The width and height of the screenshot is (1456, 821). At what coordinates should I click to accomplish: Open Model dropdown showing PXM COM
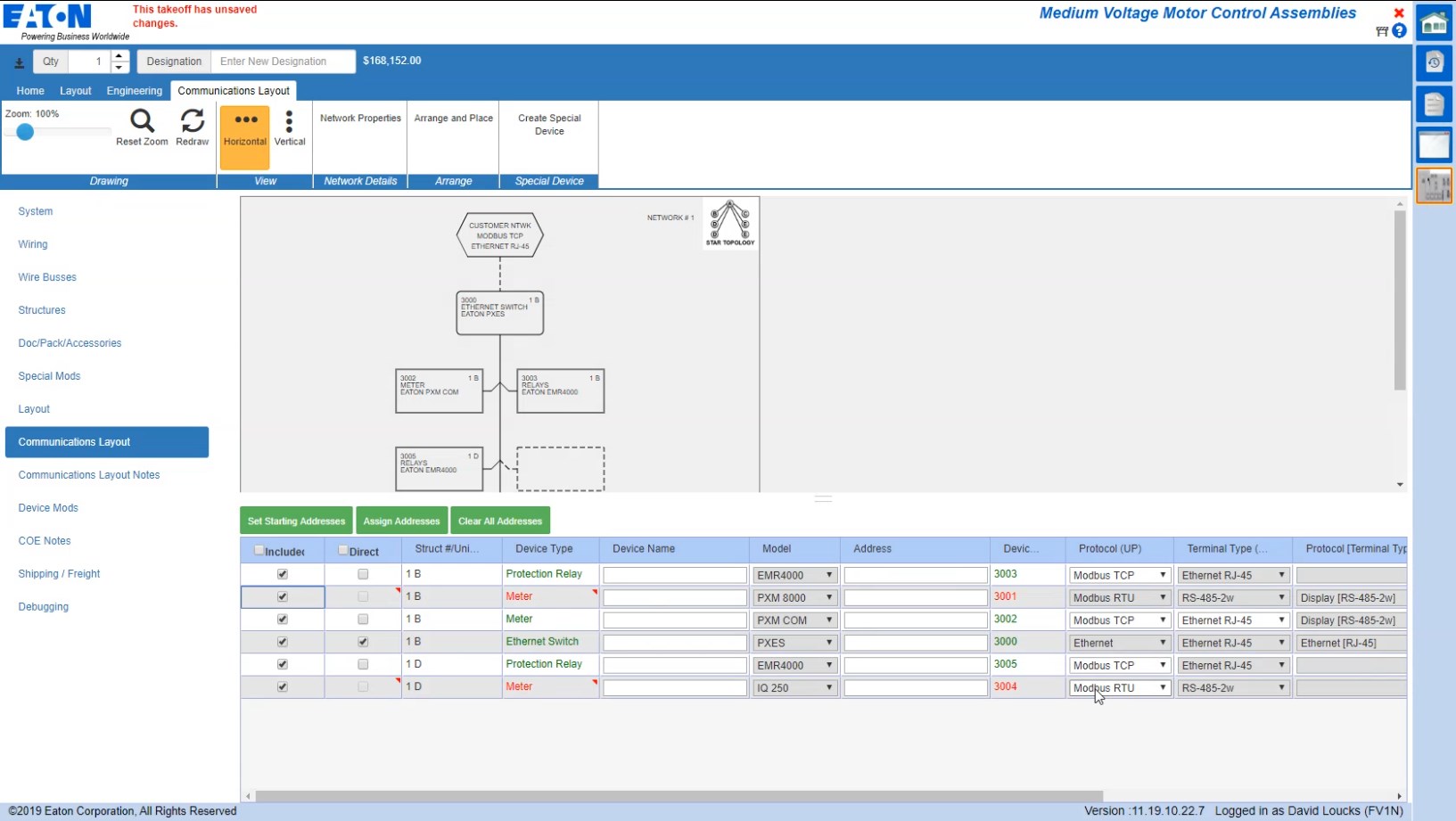click(x=794, y=620)
